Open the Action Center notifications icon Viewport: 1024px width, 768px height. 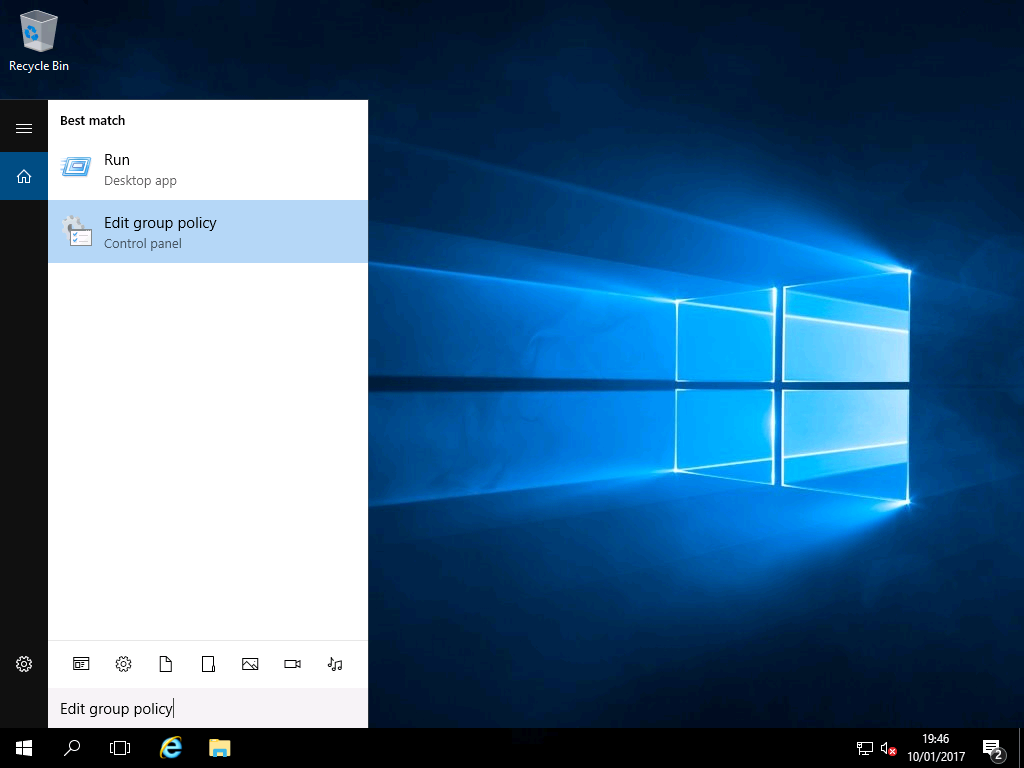[993, 748]
